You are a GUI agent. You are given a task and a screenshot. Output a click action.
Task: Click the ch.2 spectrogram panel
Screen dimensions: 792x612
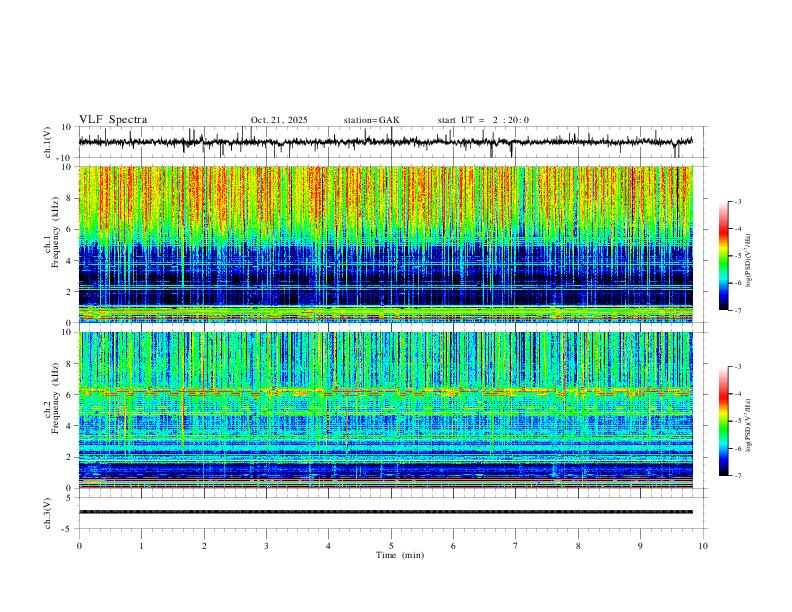point(386,410)
